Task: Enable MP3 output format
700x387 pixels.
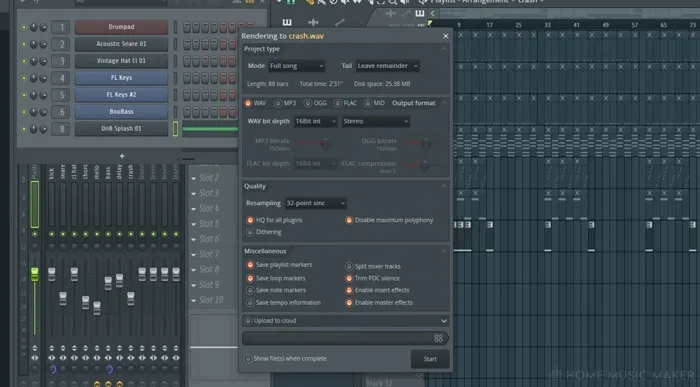Action: [278, 103]
